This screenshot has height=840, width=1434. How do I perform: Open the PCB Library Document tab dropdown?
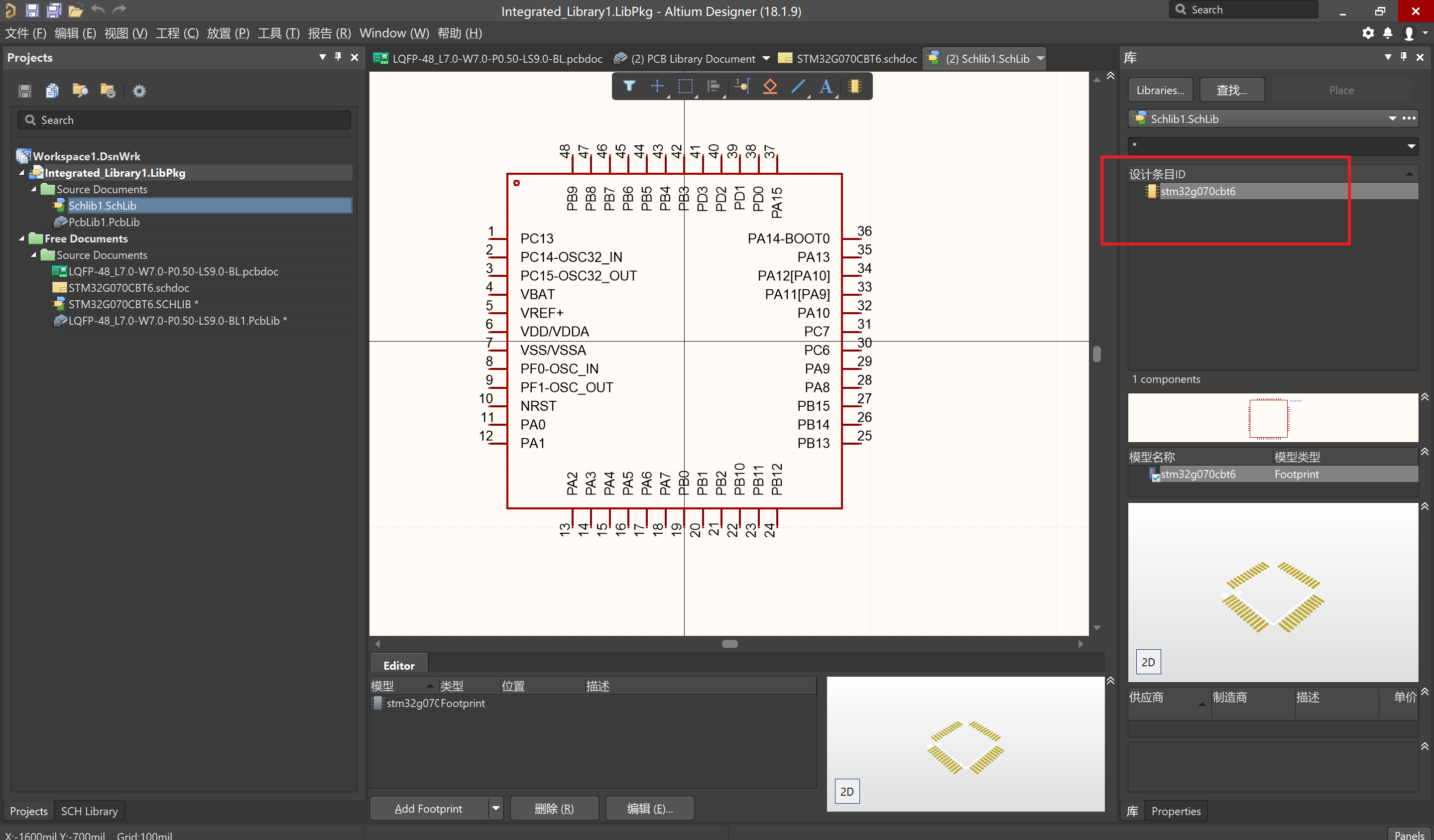coord(766,59)
